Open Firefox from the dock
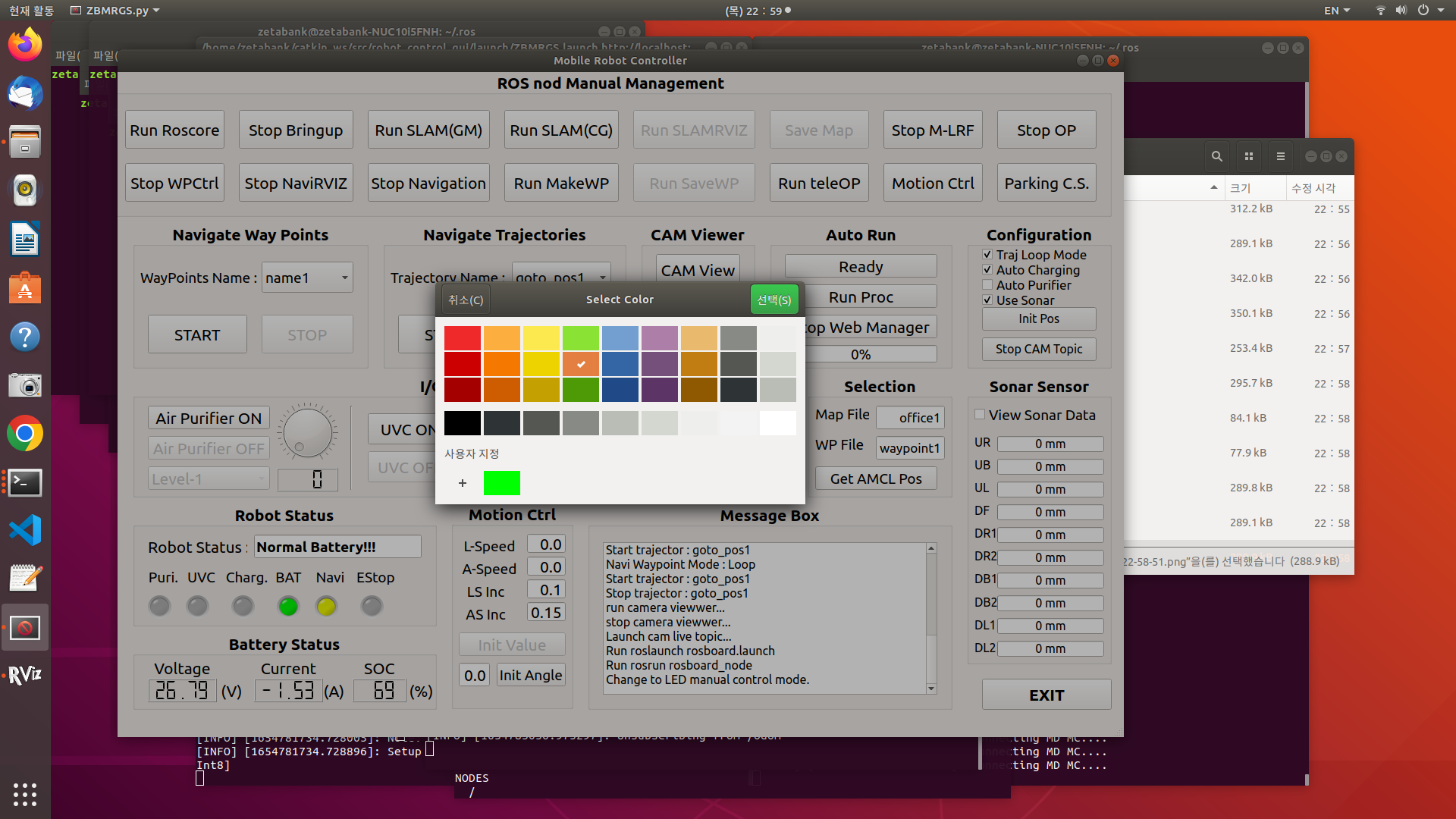This screenshot has height=819, width=1456. click(x=25, y=45)
